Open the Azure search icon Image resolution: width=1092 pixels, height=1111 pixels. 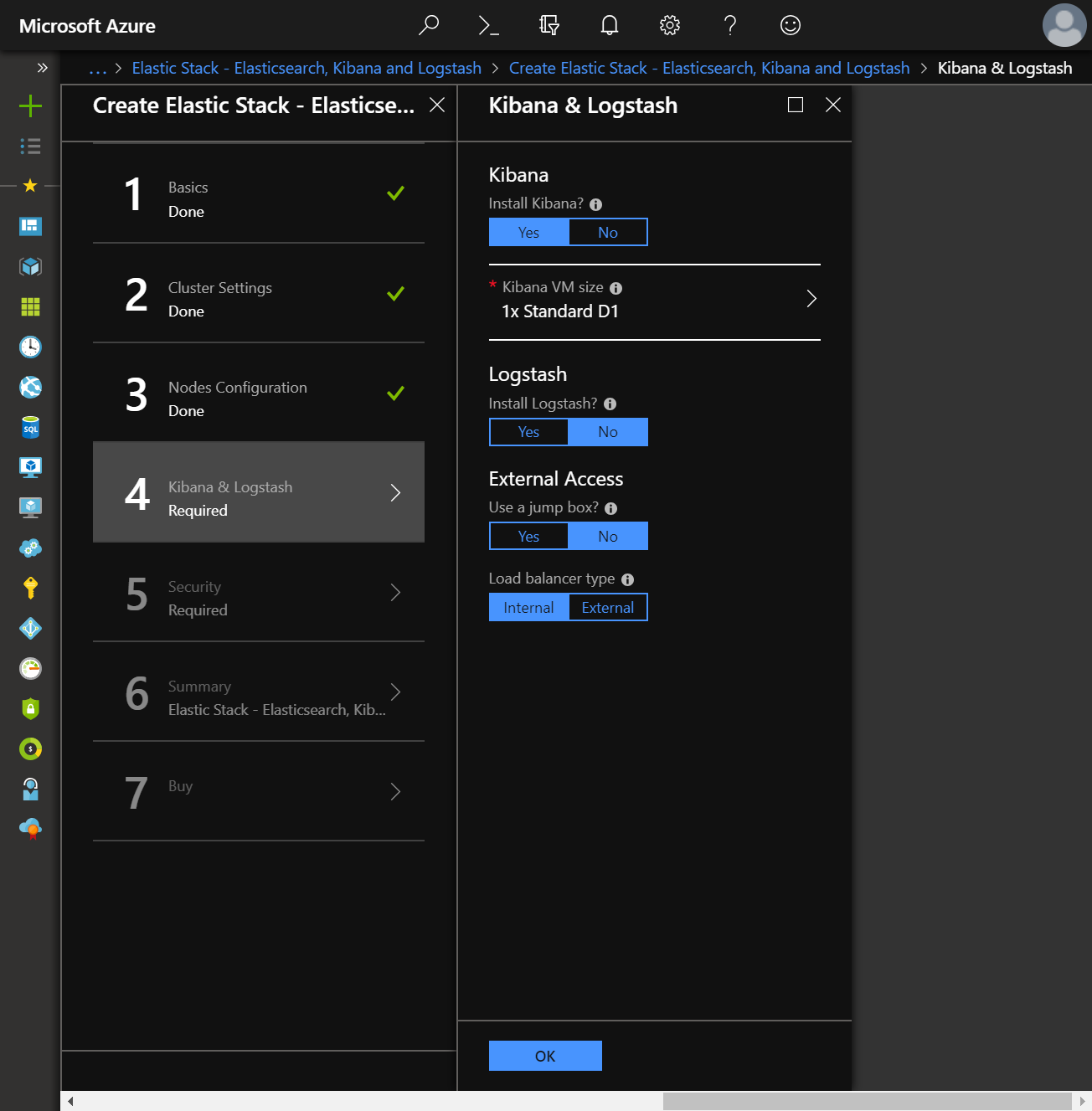[x=429, y=25]
